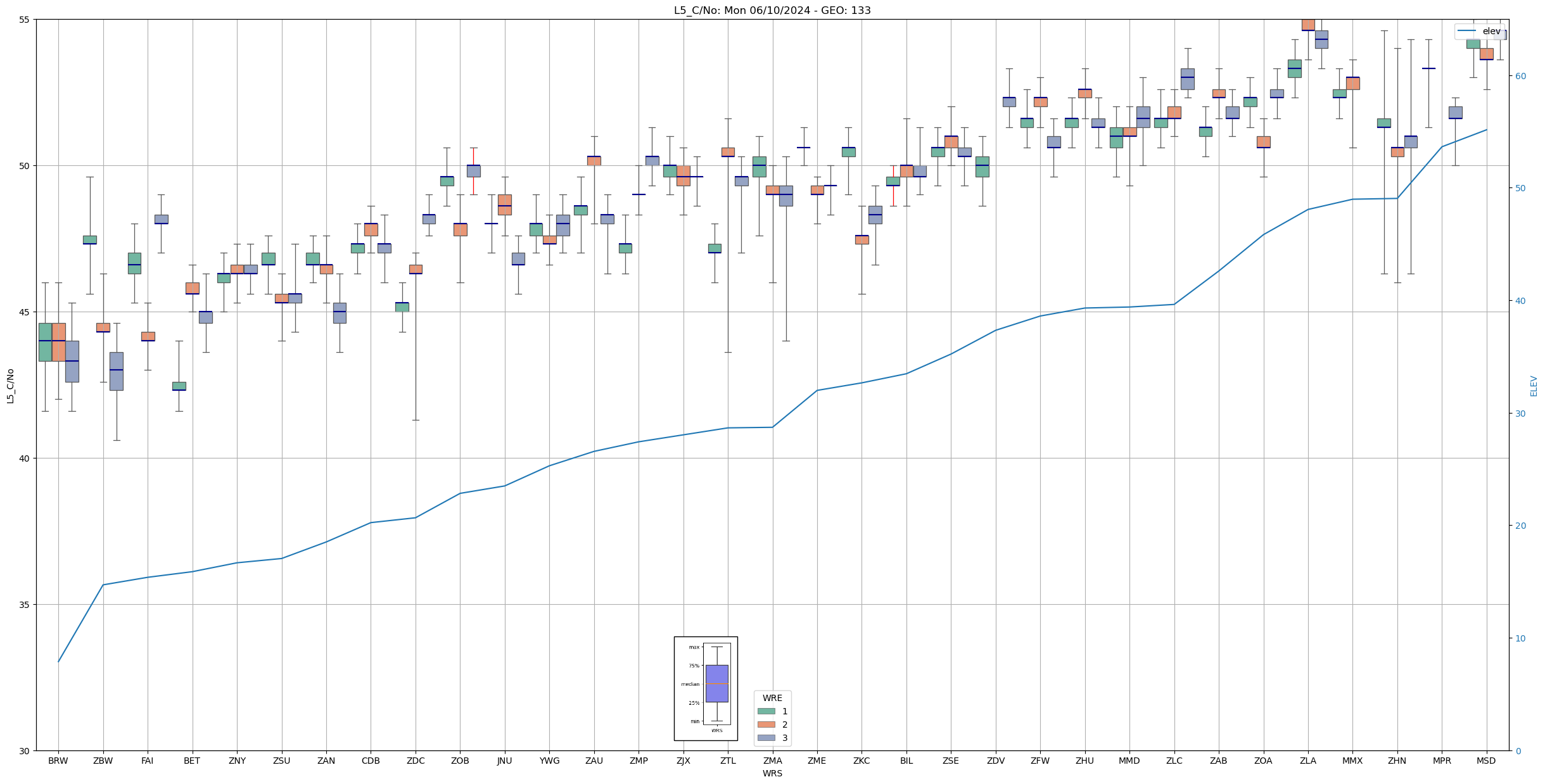Image resolution: width=1545 pixels, height=784 pixels.
Task: Click the 'ZSE' x-axis label
Action: tap(951, 761)
